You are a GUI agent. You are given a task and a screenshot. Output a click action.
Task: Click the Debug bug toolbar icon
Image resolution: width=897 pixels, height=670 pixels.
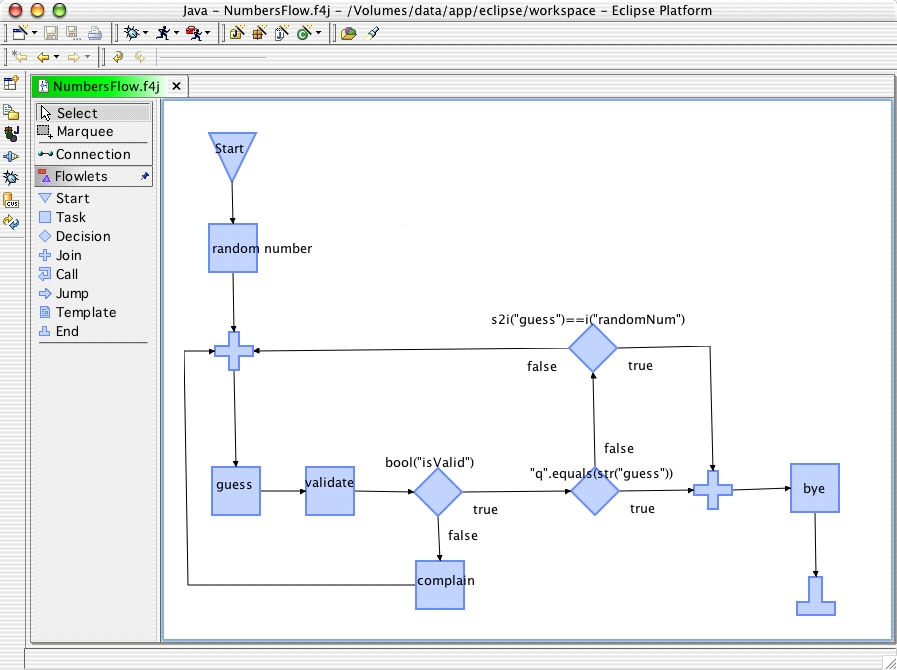(130, 33)
